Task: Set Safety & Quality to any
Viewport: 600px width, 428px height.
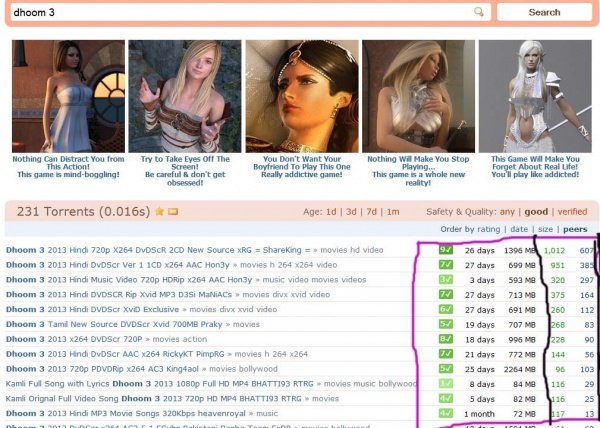Action: (x=507, y=212)
